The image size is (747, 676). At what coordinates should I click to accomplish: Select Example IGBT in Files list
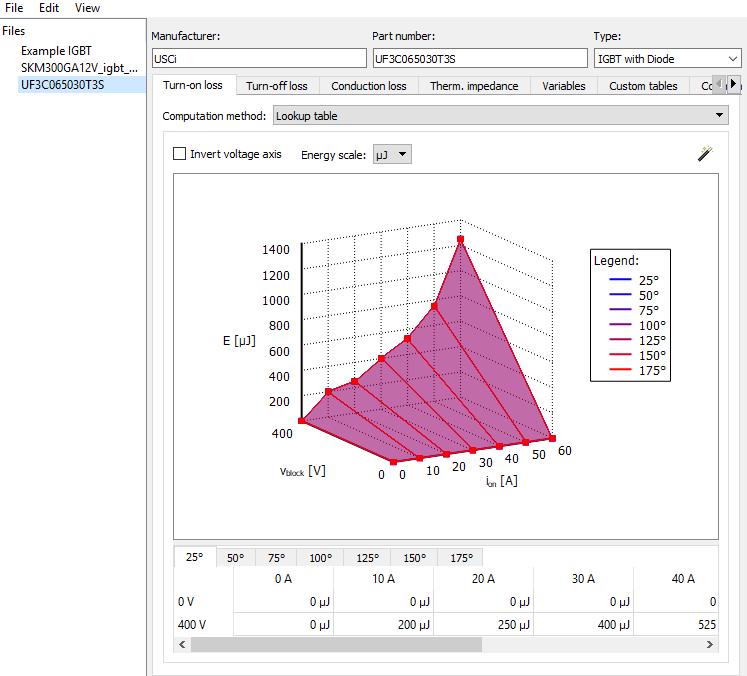[x=56, y=50]
